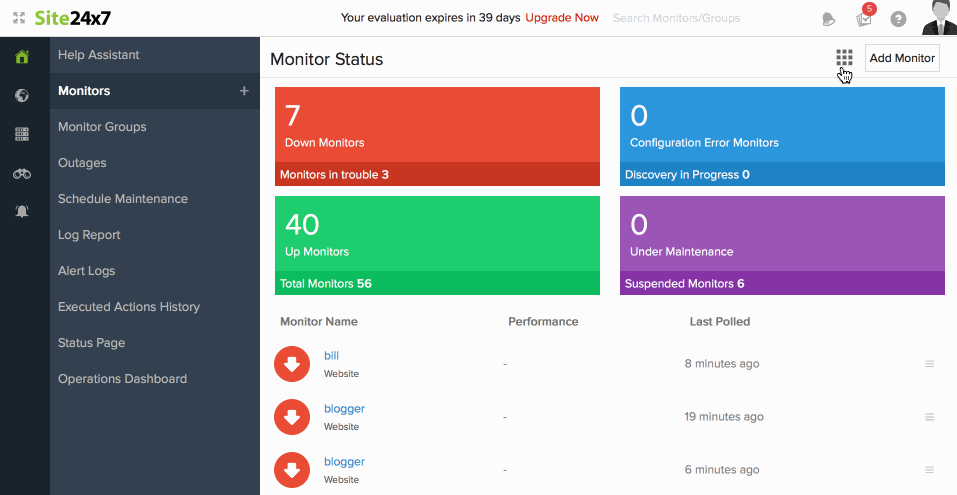Viewport: 957px width, 495px height.
Task: Click the notification bell in top header
Action: click(828, 19)
